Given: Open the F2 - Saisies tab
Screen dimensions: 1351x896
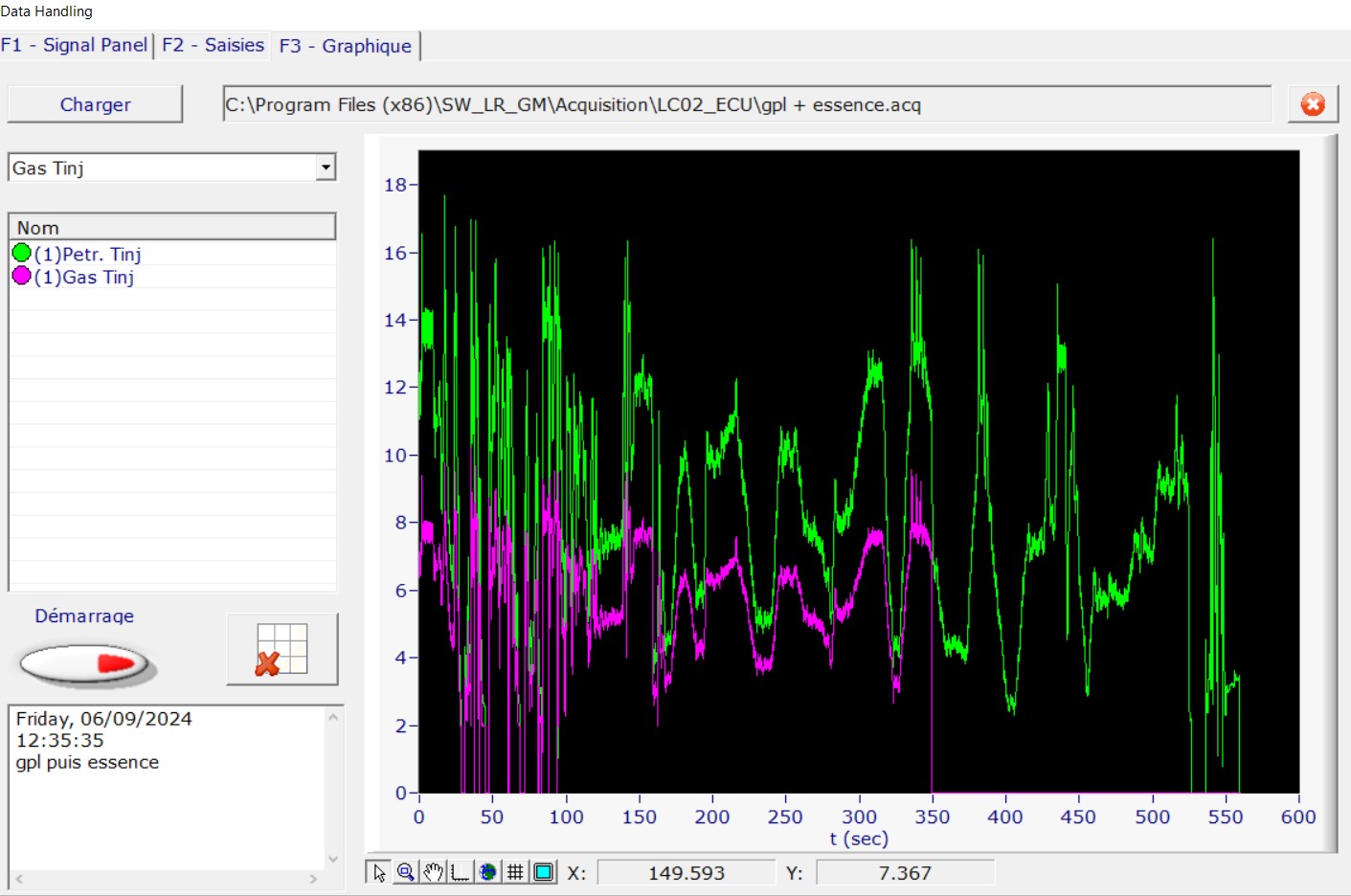Looking at the screenshot, I should [213, 45].
